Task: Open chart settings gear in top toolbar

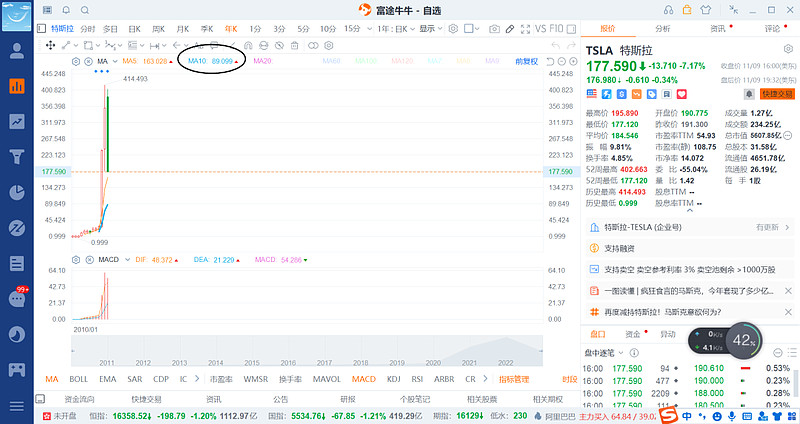Action: tap(453, 29)
